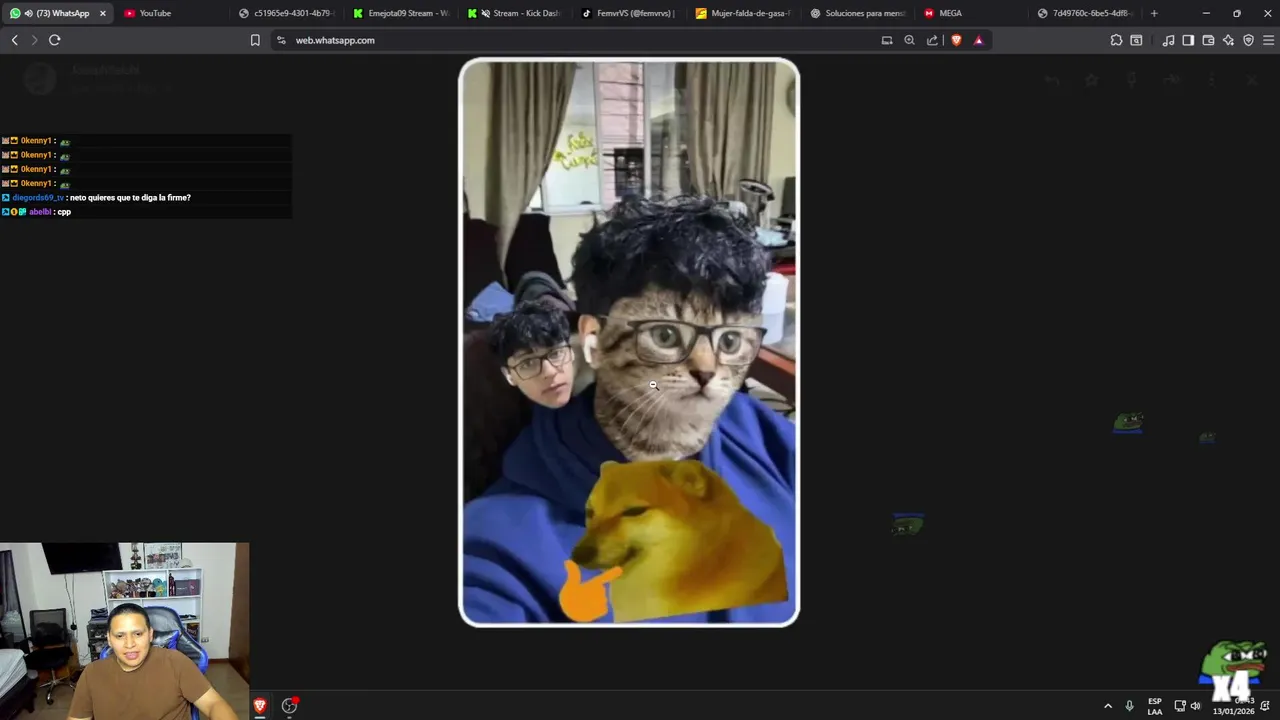Star the image in WhatsApp viewer header
This screenshot has height=720, width=1280.
[x=1092, y=80]
